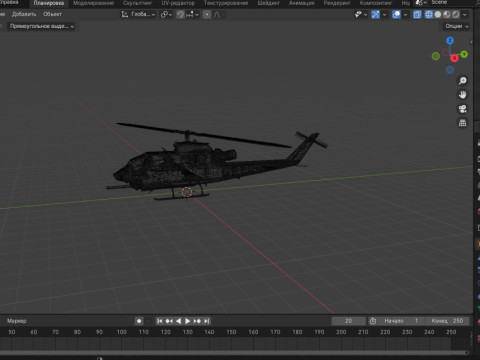The image size is (480, 360).
Task: Toggle the camera view icon
Action: click(462, 109)
